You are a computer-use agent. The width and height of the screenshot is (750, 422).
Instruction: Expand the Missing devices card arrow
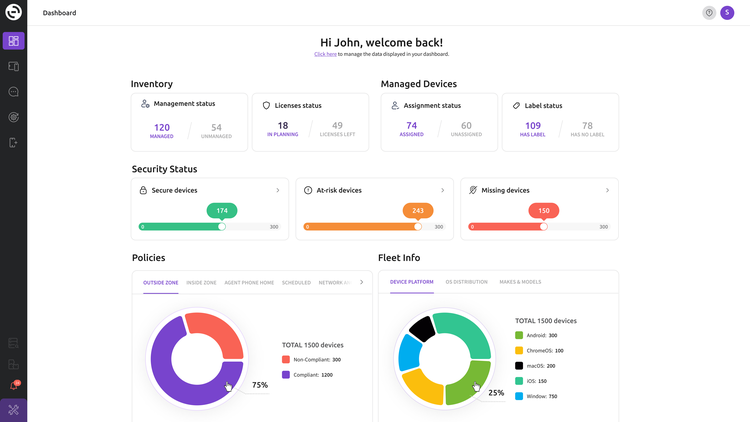pos(607,190)
